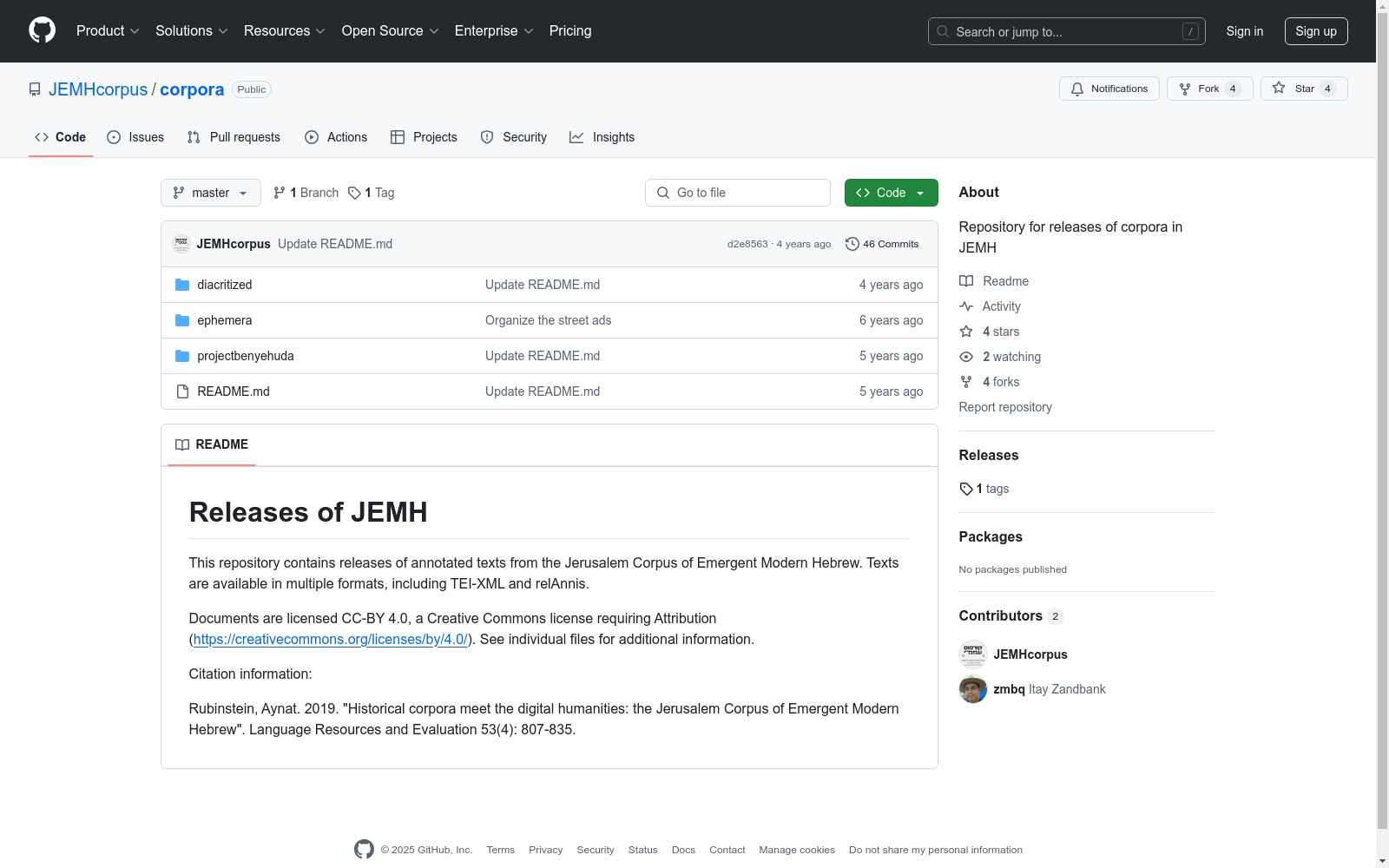Open the Enterprise dropdown
Viewport: 1389px width, 868px height.
coord(493,30)
